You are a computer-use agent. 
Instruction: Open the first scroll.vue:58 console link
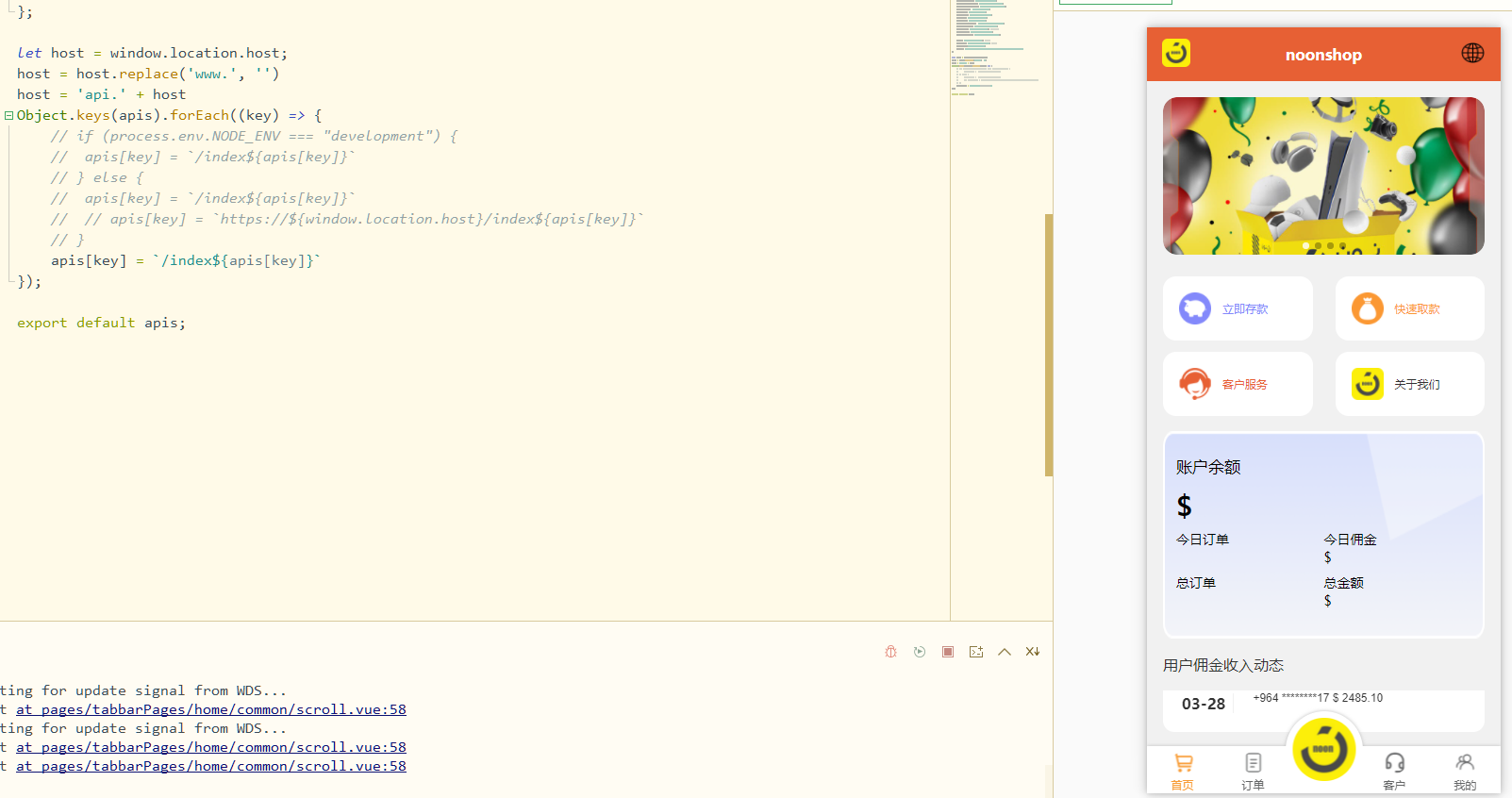[211, 709]
